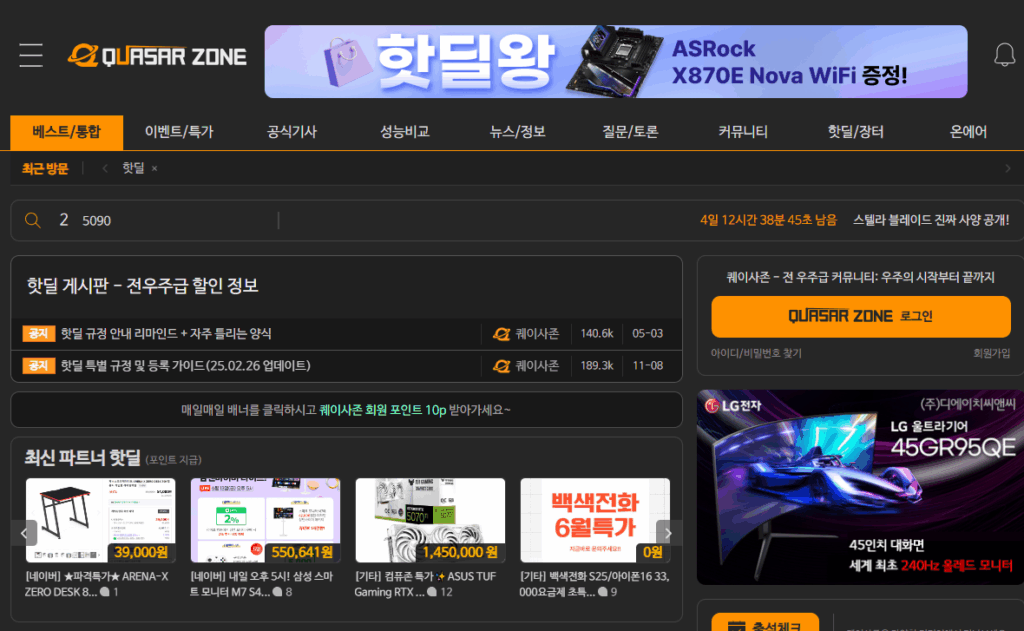The width and height of the screenshot is (1024, 631).
Task: Click the 핫딜왕 ASRock banner
Action: coord(616,61)
